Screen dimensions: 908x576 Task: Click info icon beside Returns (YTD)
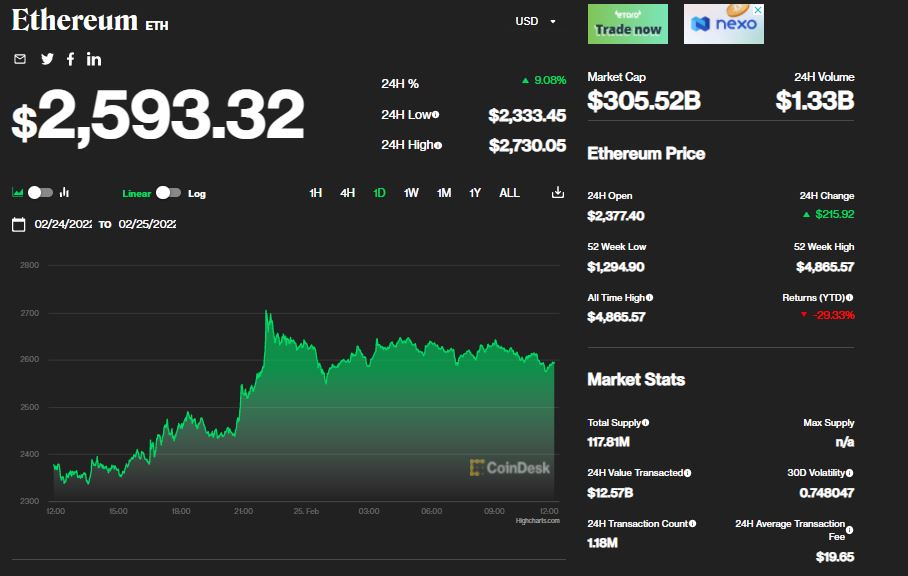[850, 298]
